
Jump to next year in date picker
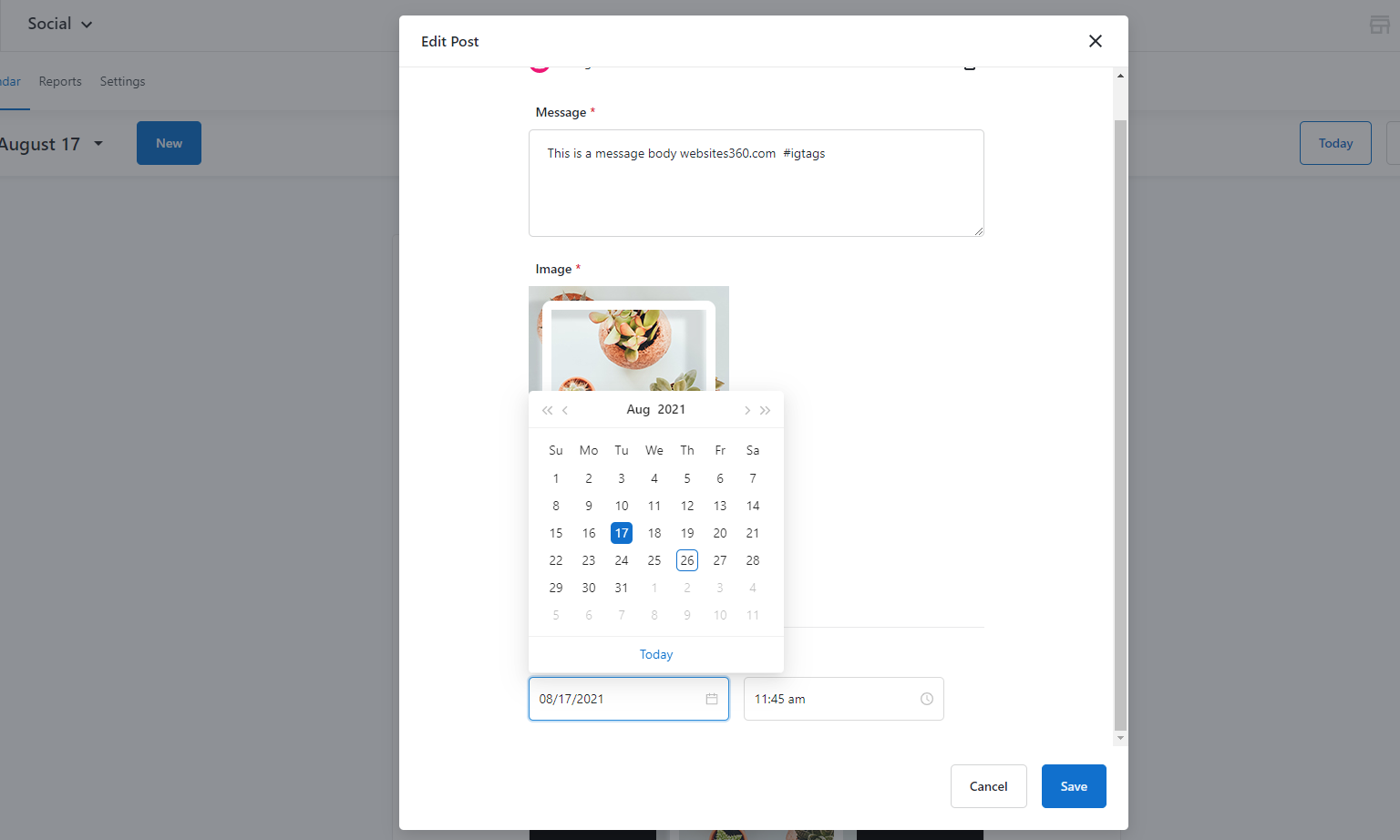click(x=766, y=410)
